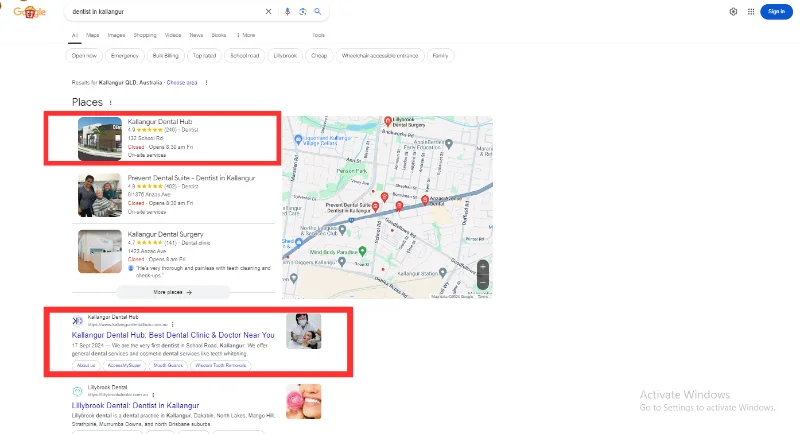Apply the Top rated filter chip
Screen dimensions: 800x434
pyautogui.click(x=204, y=56)
